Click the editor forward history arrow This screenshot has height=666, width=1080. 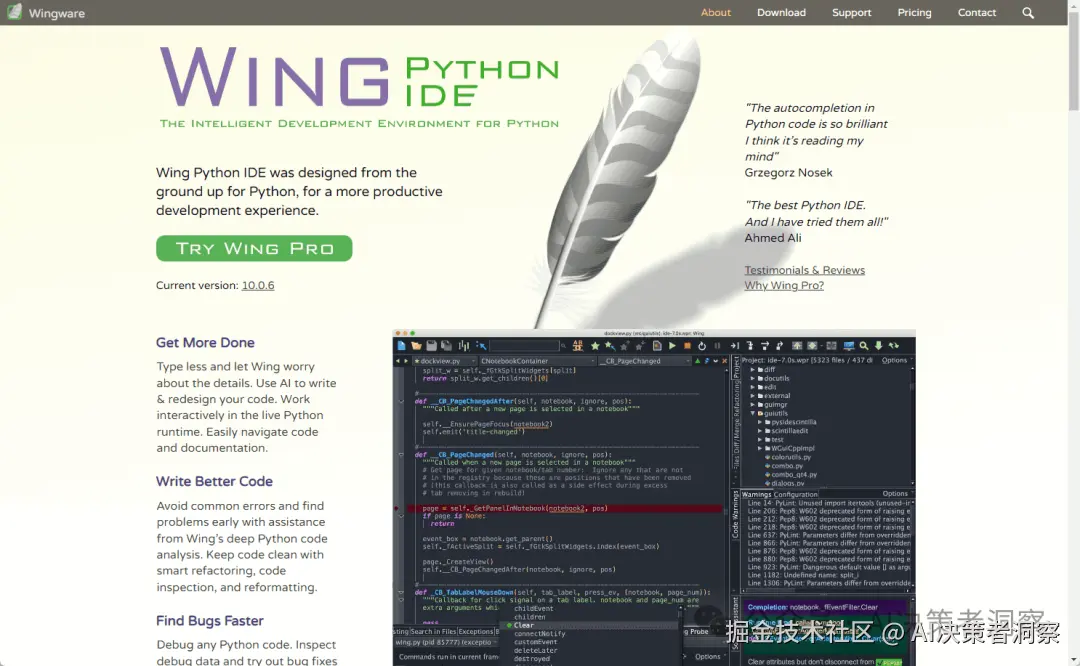[x=406, y=361]
